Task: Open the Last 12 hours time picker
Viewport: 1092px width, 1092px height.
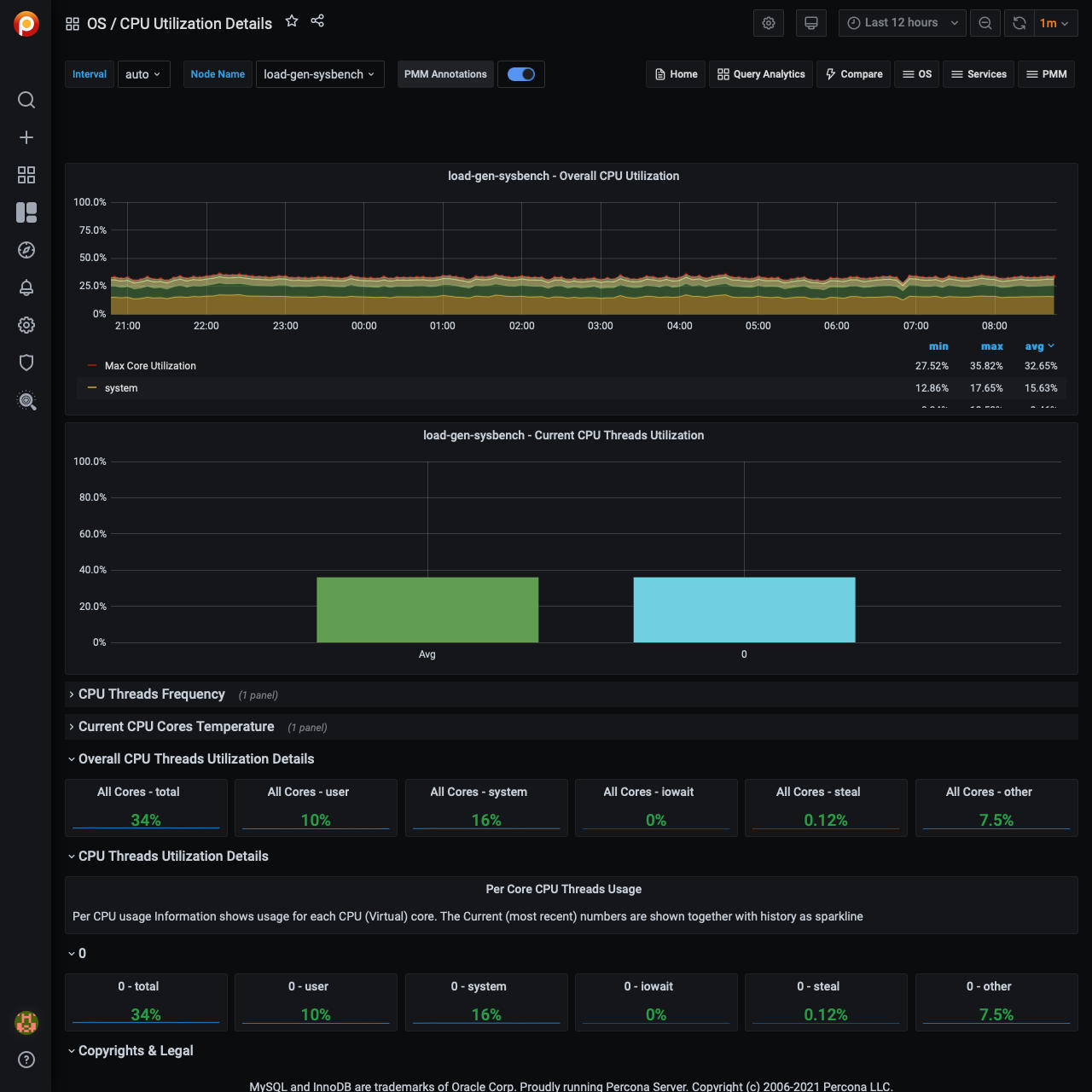Action: pyautogui.click(x=902, y=23)
